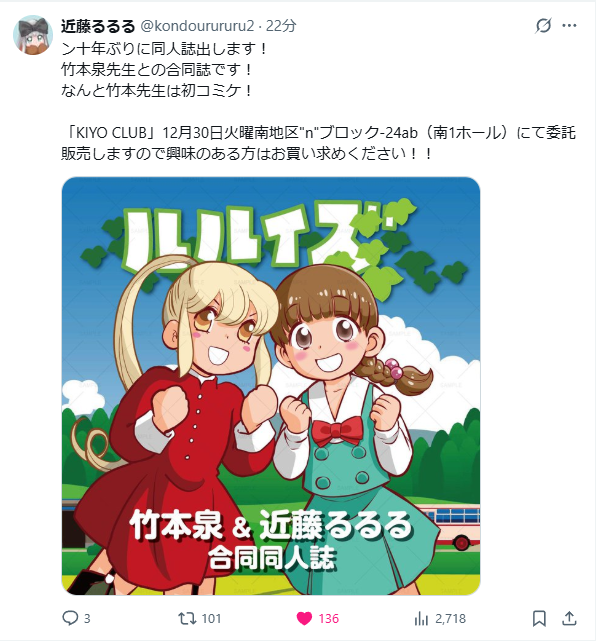Click the repost count 101
This screenshot has width=598, height=641.
(x=211, y=619)
